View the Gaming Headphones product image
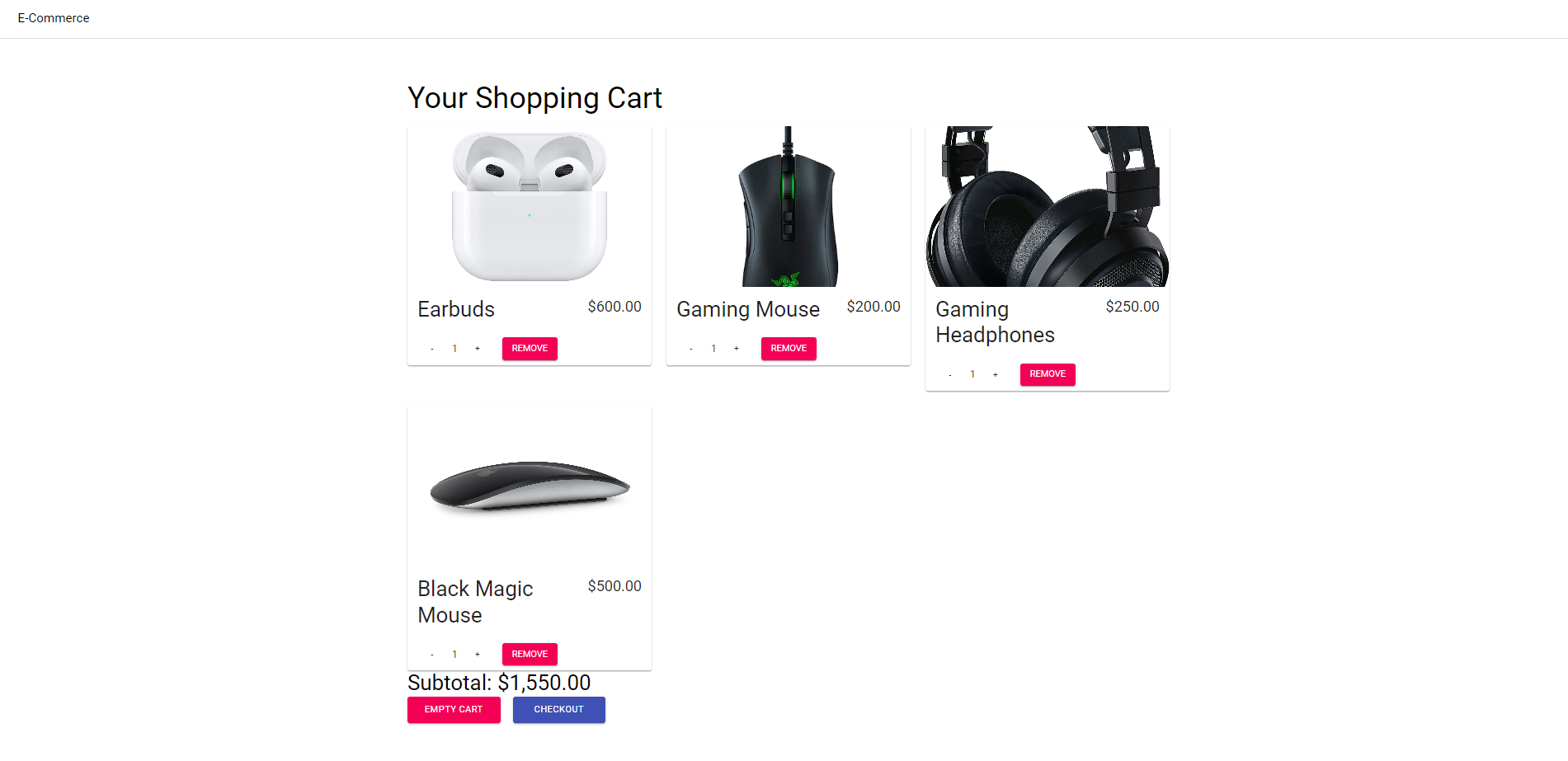1568x761 pixels. [1047, 206]
